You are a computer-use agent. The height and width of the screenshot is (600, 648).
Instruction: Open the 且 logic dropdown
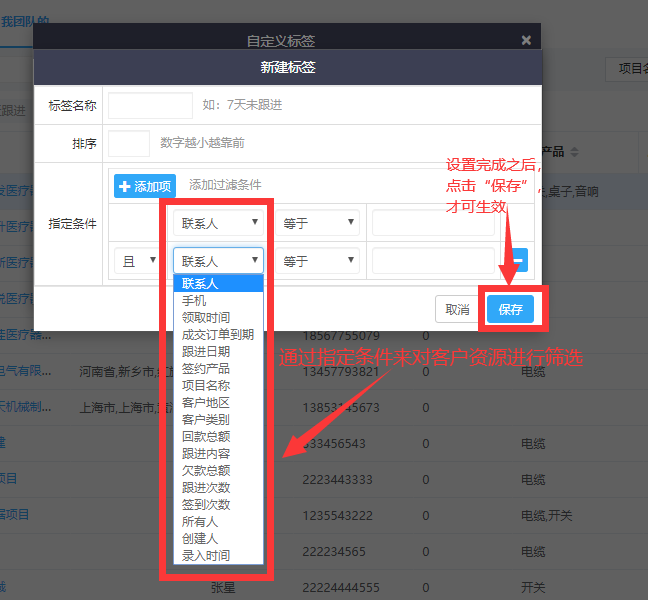[137, 261]
